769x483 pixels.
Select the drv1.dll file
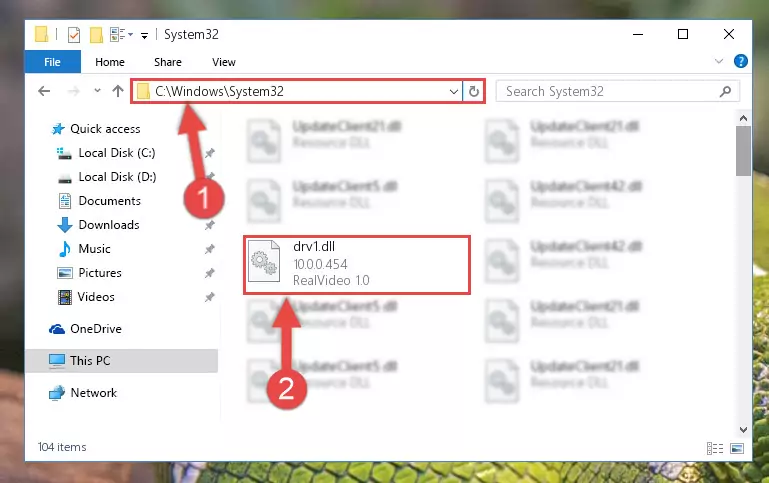(x=357, y=265)
